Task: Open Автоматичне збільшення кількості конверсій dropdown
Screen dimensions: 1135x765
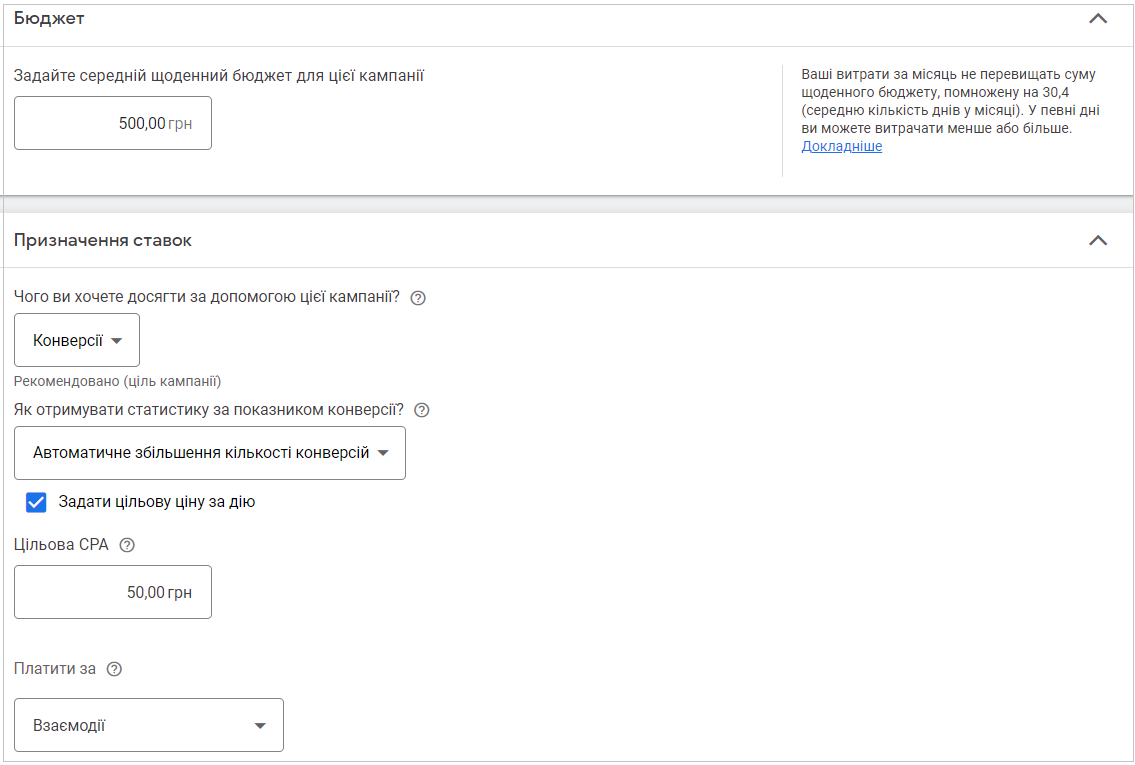Action: (210, 453)
